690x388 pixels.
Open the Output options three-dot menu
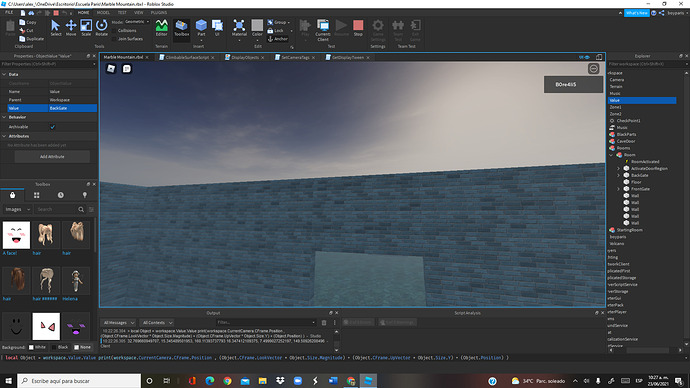pyautogui.click(x=334, y=322)
